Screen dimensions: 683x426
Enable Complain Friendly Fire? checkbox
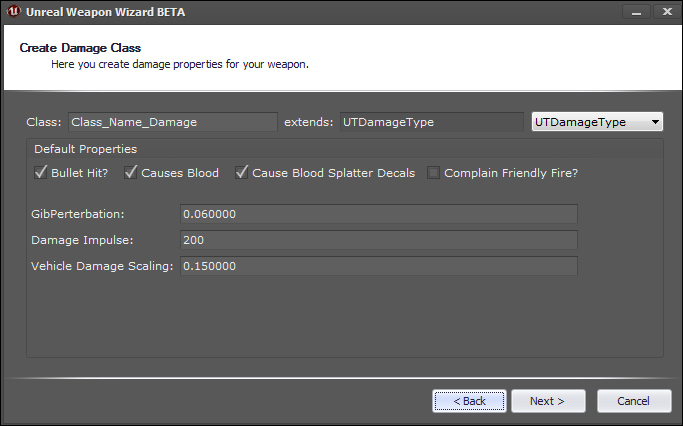coord(433,173)
